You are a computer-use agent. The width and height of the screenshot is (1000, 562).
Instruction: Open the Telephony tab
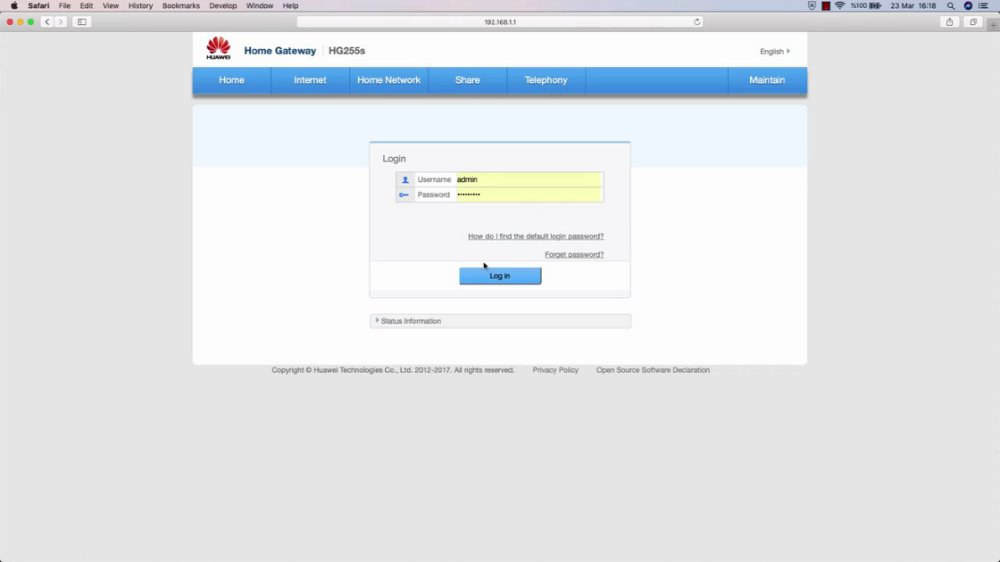[546, 80]
